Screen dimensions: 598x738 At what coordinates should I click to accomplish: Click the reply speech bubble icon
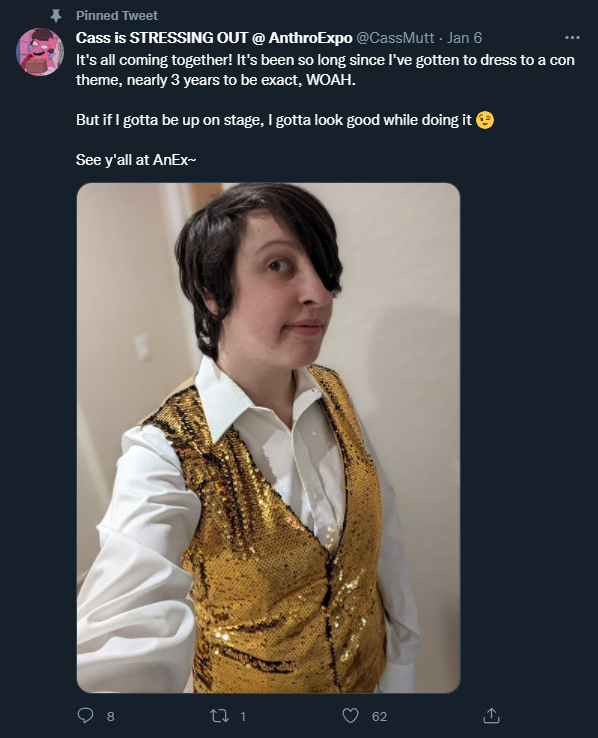(x=85, y=716)
